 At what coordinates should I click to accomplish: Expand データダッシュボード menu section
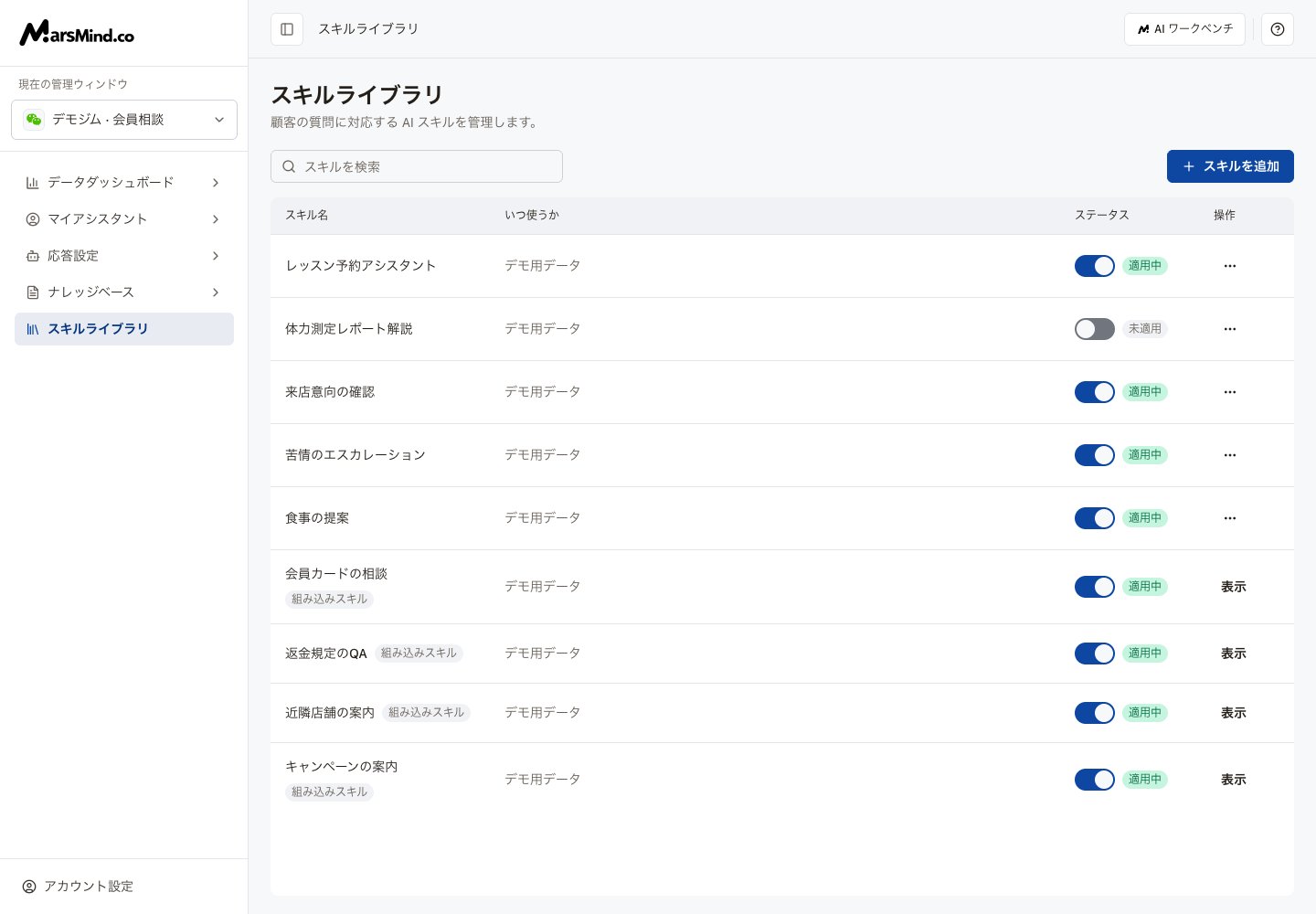tap(124, 183)
